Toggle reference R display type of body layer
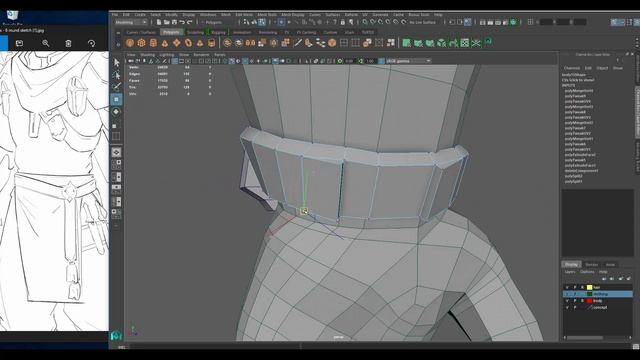 click(x=582, y=301)
